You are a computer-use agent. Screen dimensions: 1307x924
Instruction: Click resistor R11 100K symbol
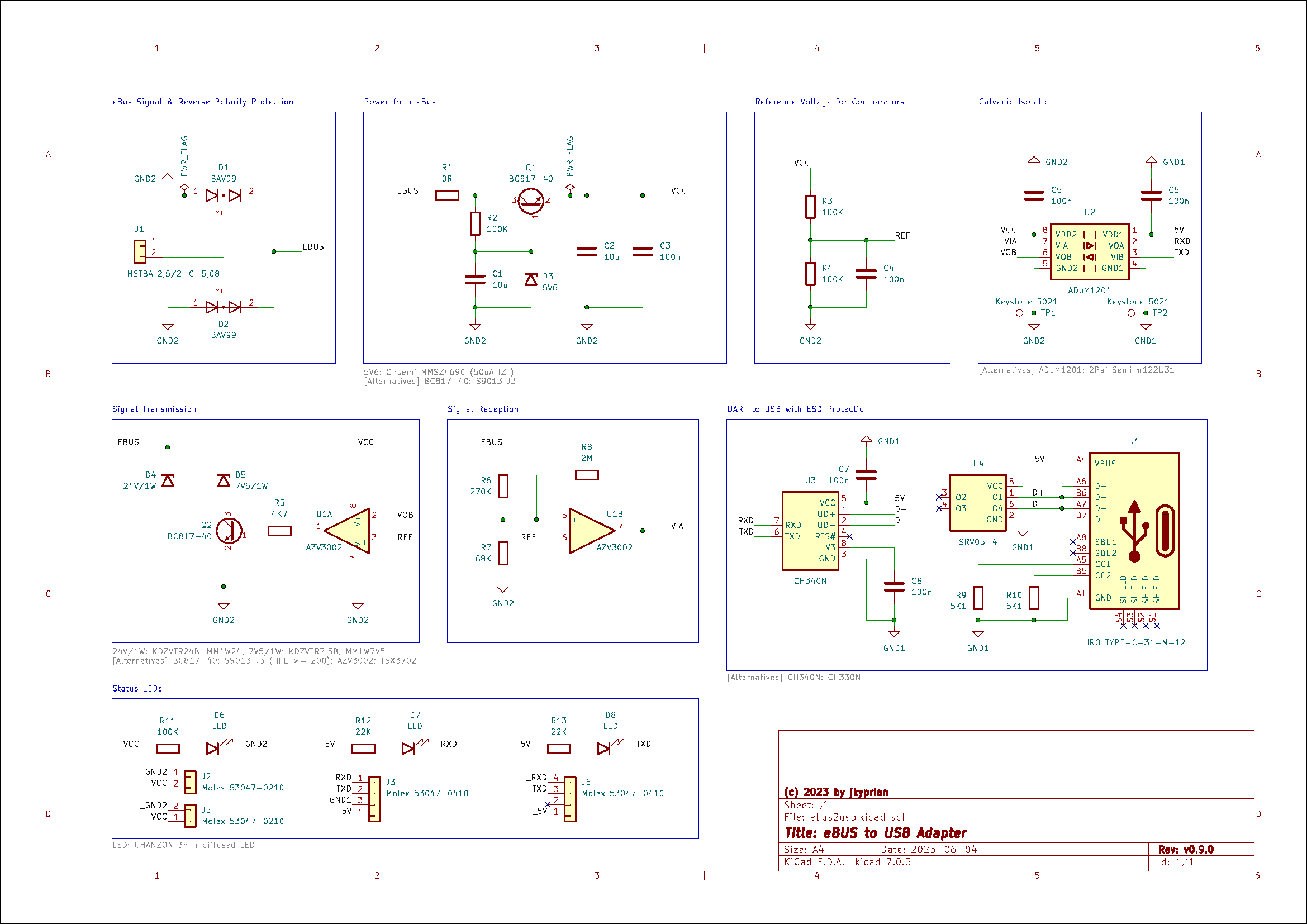pos(168,749)
